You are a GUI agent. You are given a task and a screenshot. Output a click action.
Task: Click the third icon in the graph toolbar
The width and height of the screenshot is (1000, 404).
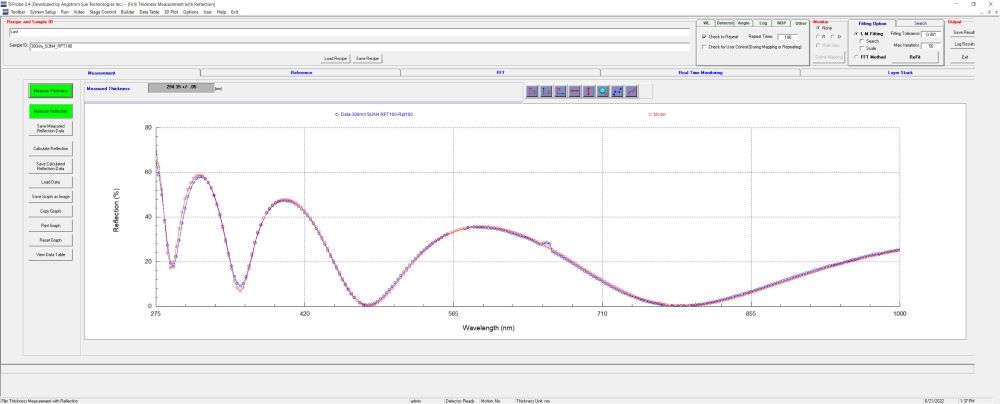[x=560, y=91]
